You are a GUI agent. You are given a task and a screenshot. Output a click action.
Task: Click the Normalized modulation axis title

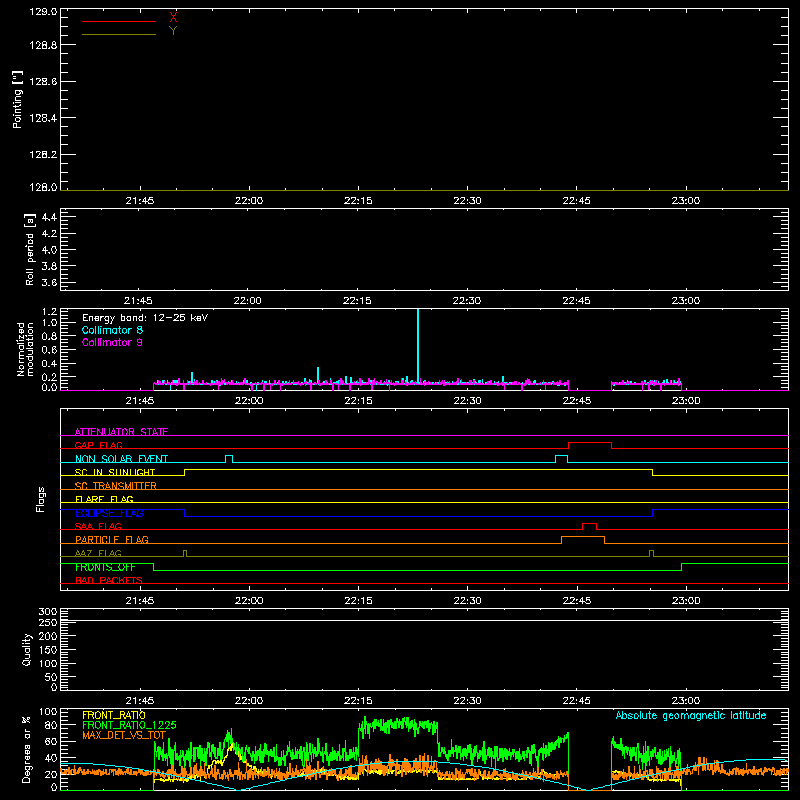click(25, 349)
